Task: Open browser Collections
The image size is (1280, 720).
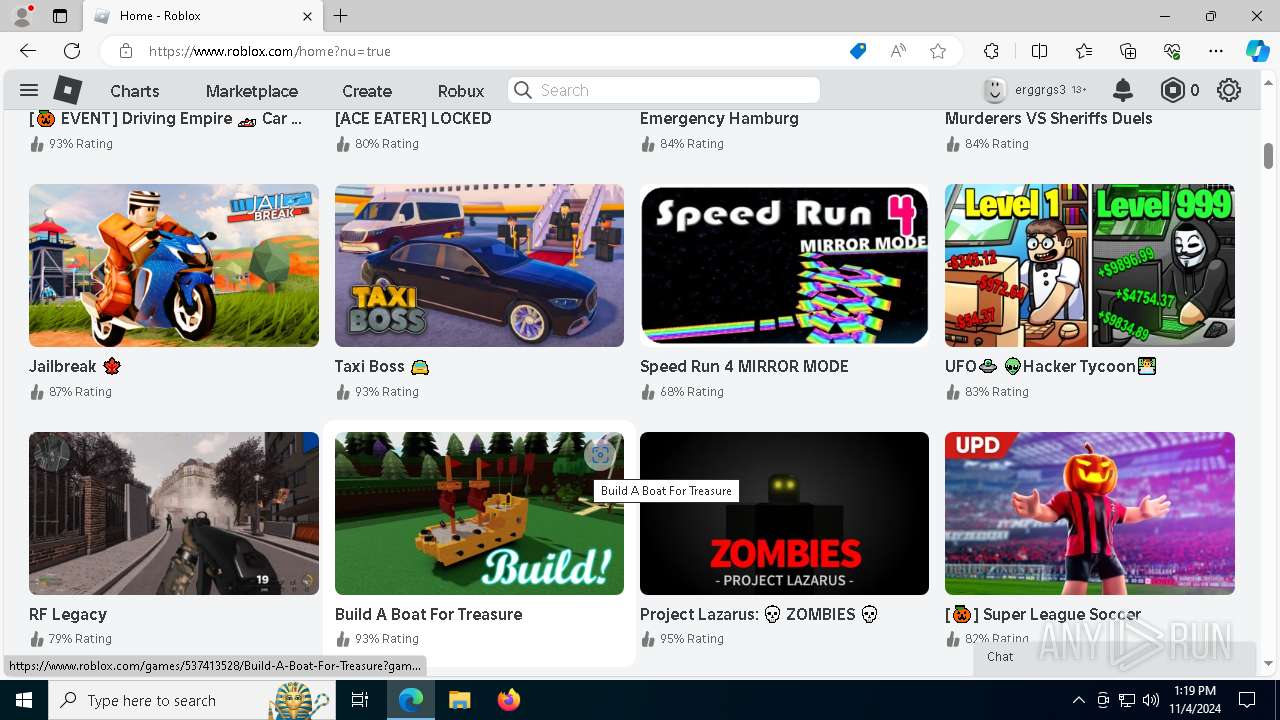Action: click(x=1128, y=51)
